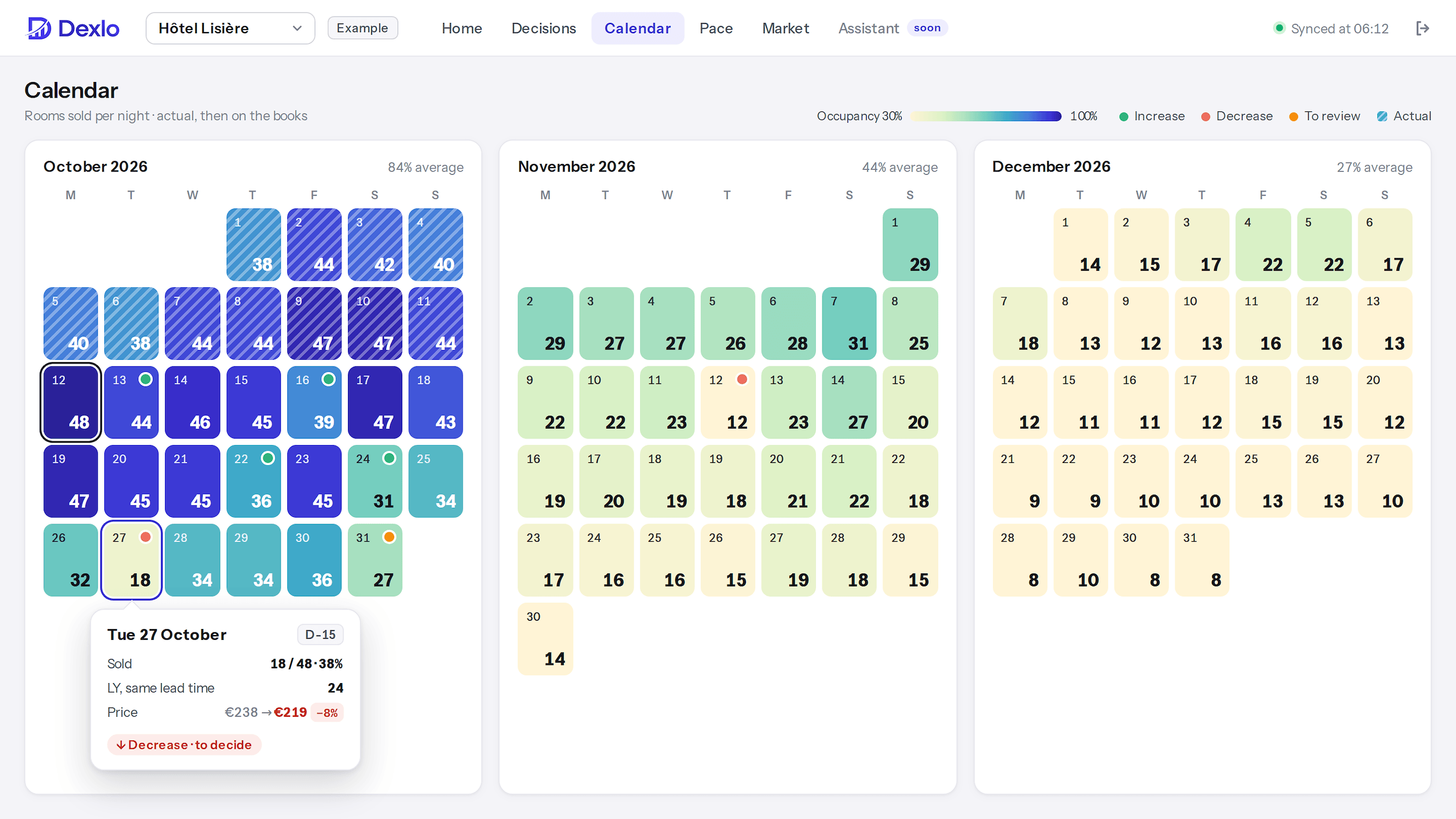
Task: Click the new price €219 in tooltip
Action: [291, 713]
